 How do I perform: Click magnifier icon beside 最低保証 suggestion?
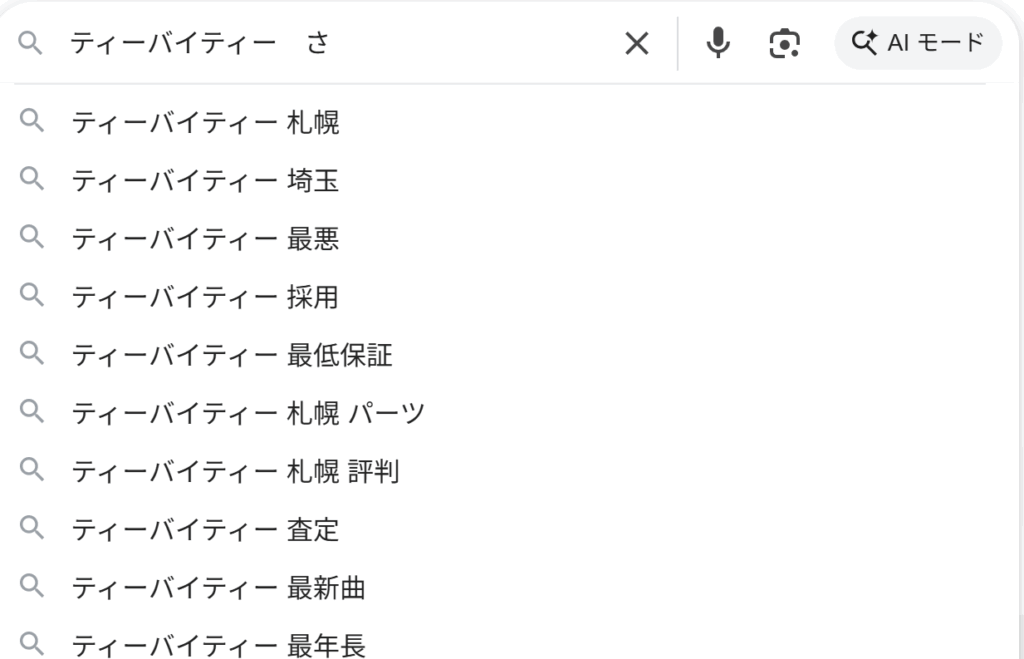point(32,354)
